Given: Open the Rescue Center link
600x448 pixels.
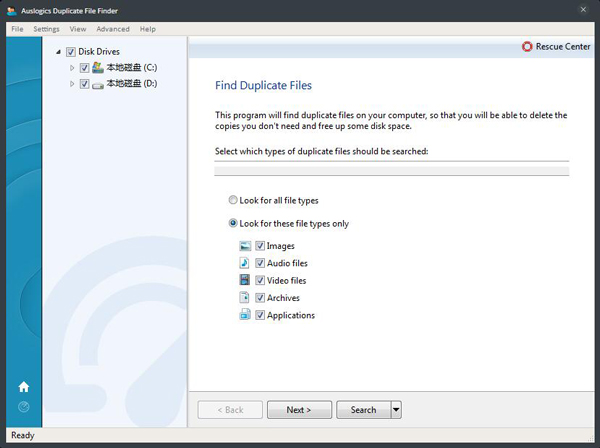Looking at the screenshot, I should [x=563, y=47].
